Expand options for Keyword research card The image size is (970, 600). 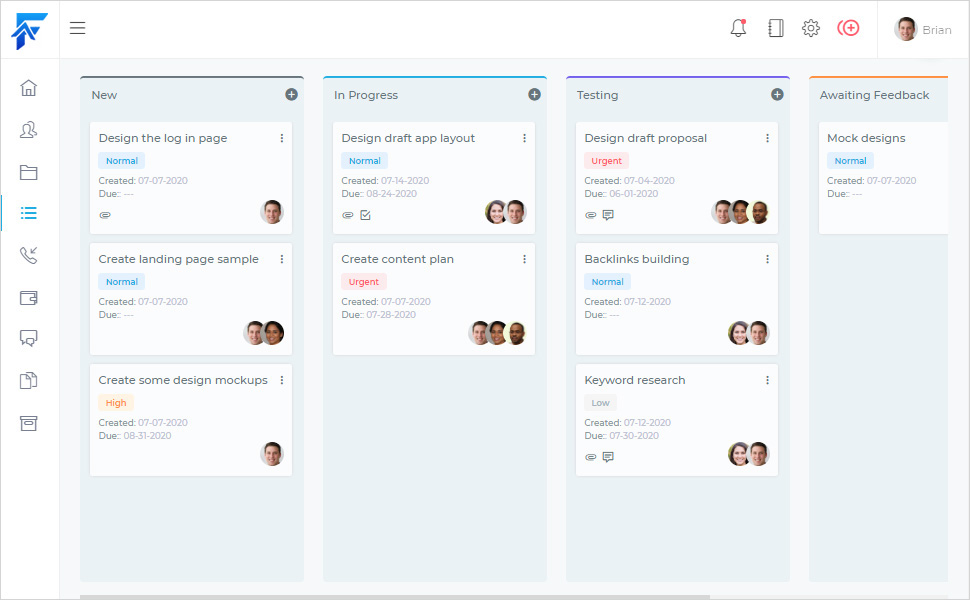pyautogui.click(x=768, y=380)
